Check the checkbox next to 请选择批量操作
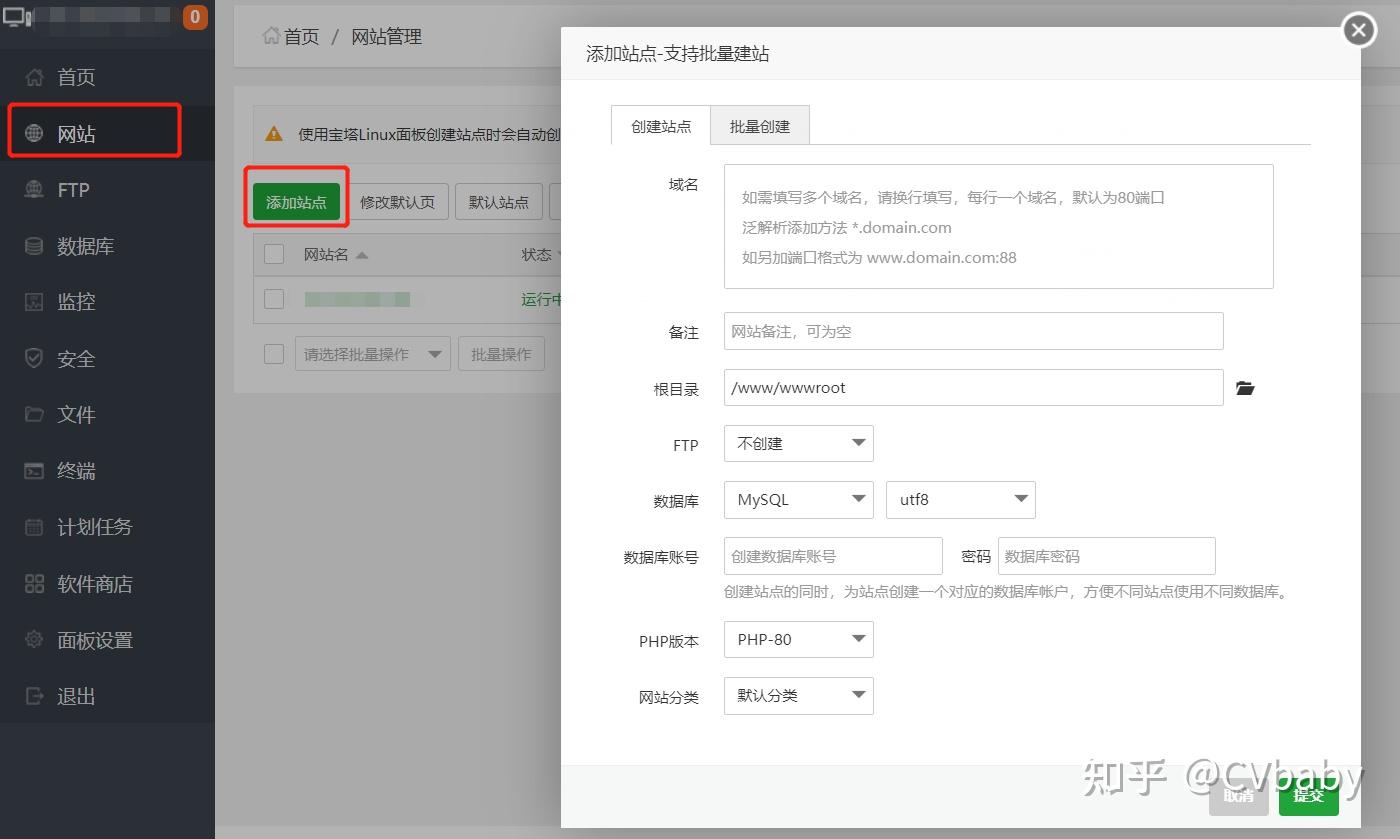The height and width of the screenshot is (839, 1400). pos(273,353)
